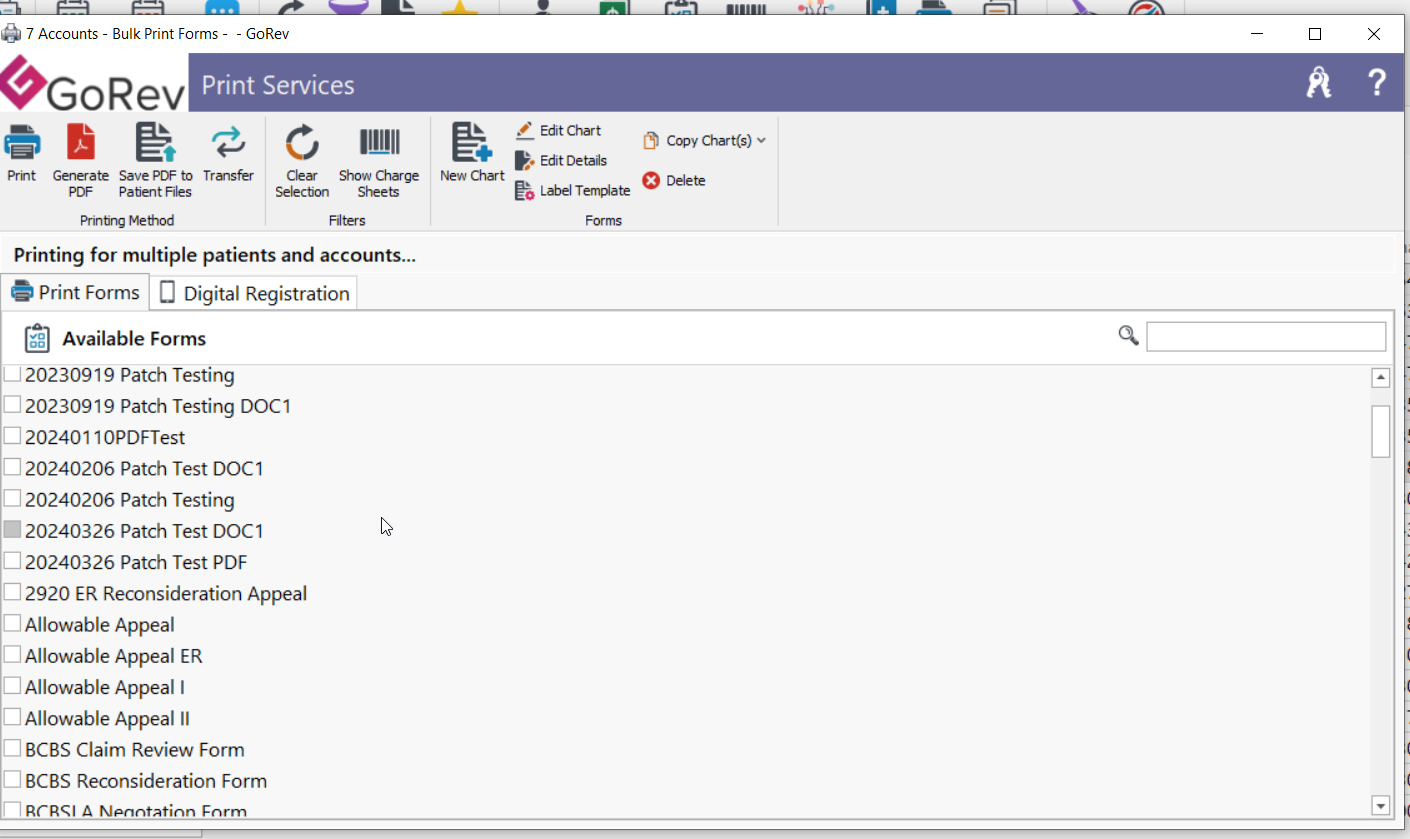Check 20240326 Patch Test PDF checkbox

click(x=12, y=561)
